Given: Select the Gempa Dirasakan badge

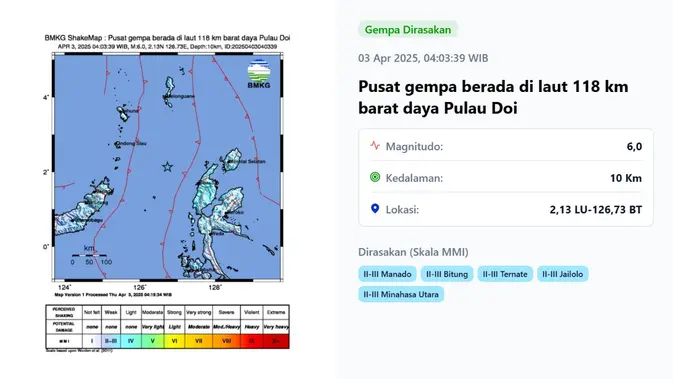Looking at the screenshot, I should point(408,30).
